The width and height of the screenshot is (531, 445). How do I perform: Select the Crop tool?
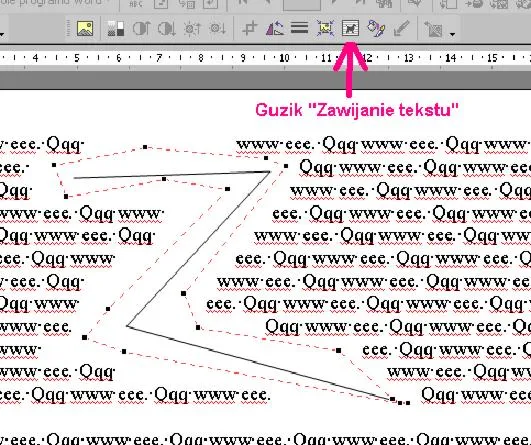click(x=250, y=28)
